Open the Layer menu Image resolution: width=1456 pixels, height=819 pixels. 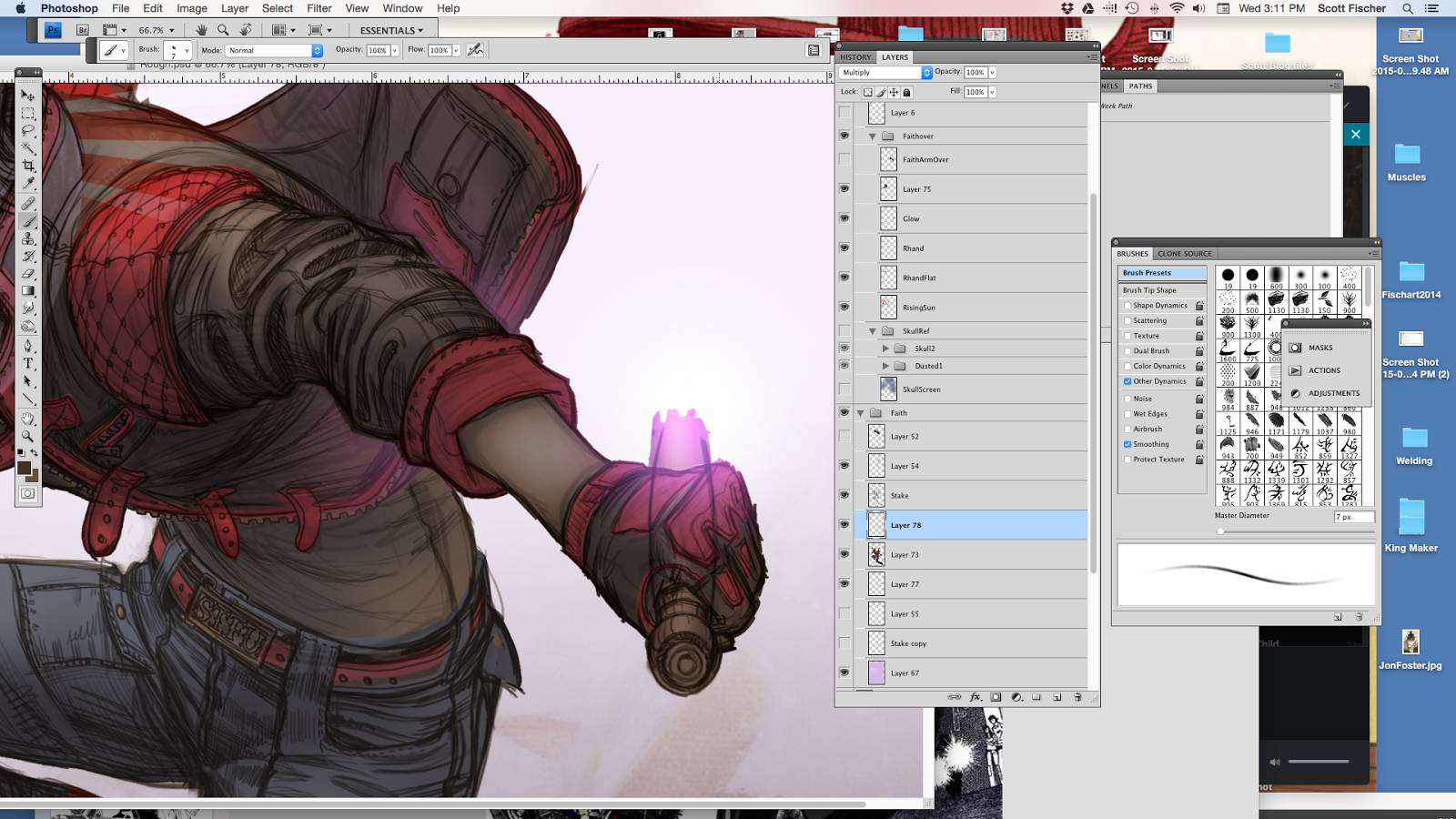[x=235, y=8]
